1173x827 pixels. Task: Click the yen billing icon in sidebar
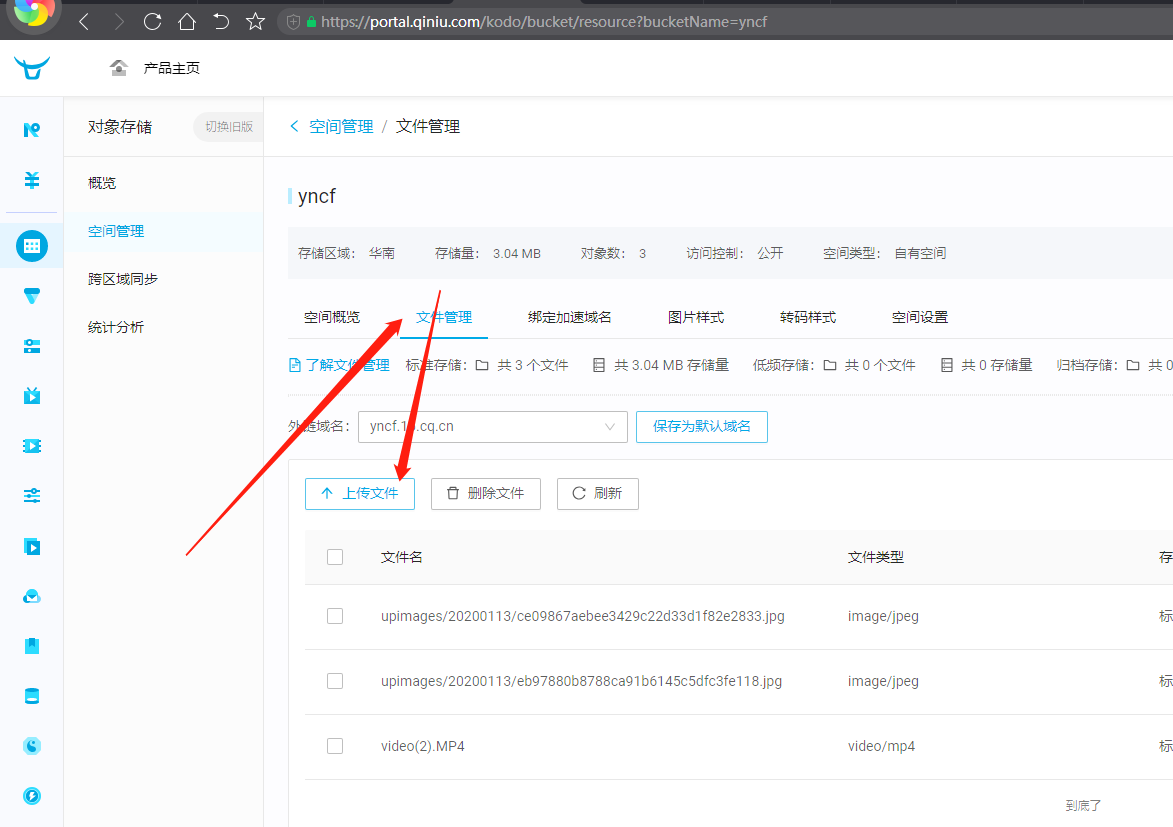[32, 180]
